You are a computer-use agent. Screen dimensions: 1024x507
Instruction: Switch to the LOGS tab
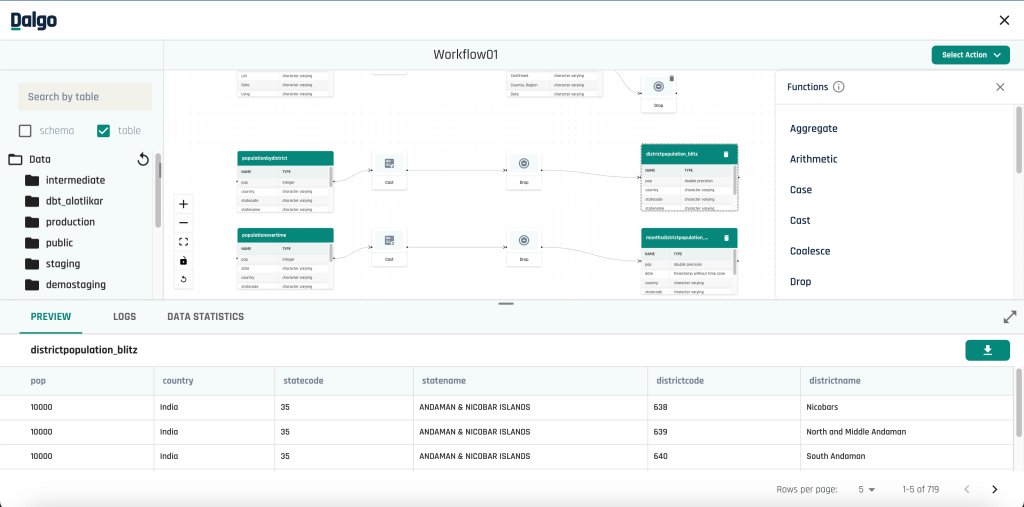[x=124, y=317]
